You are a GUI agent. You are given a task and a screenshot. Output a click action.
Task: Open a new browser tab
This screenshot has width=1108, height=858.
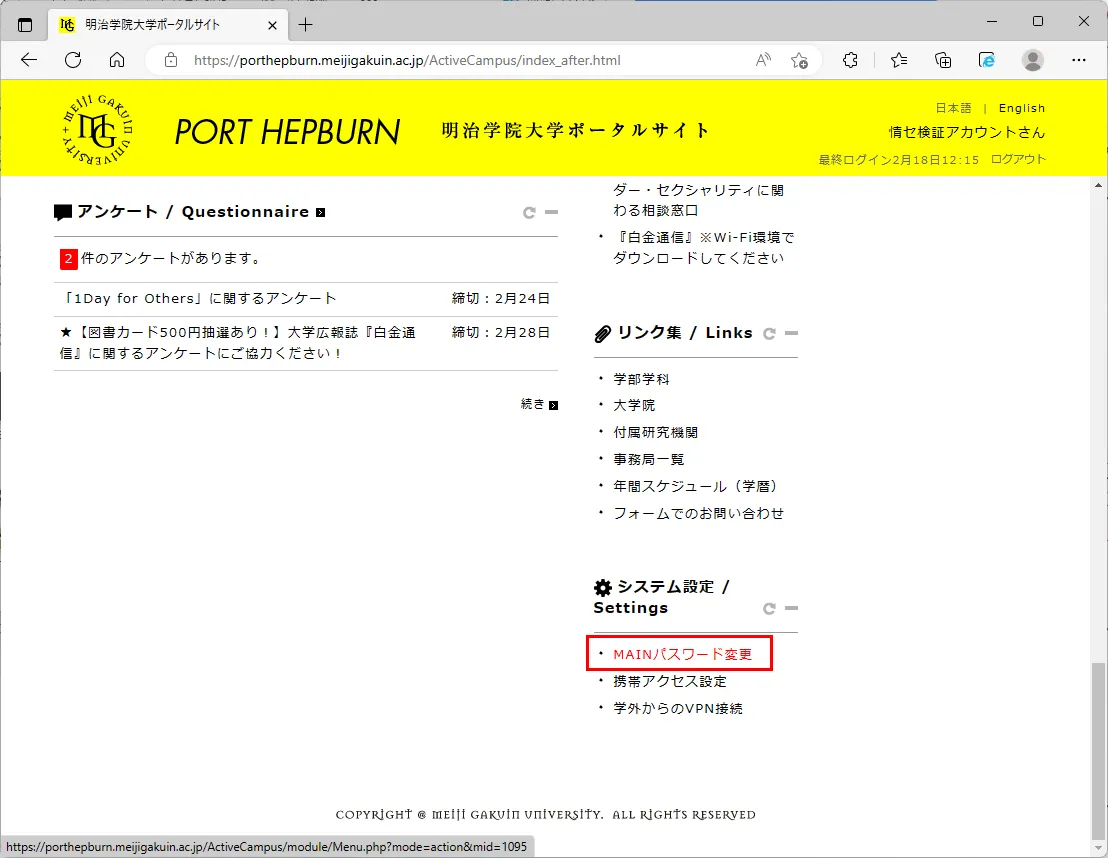click(x=305, y=25)
